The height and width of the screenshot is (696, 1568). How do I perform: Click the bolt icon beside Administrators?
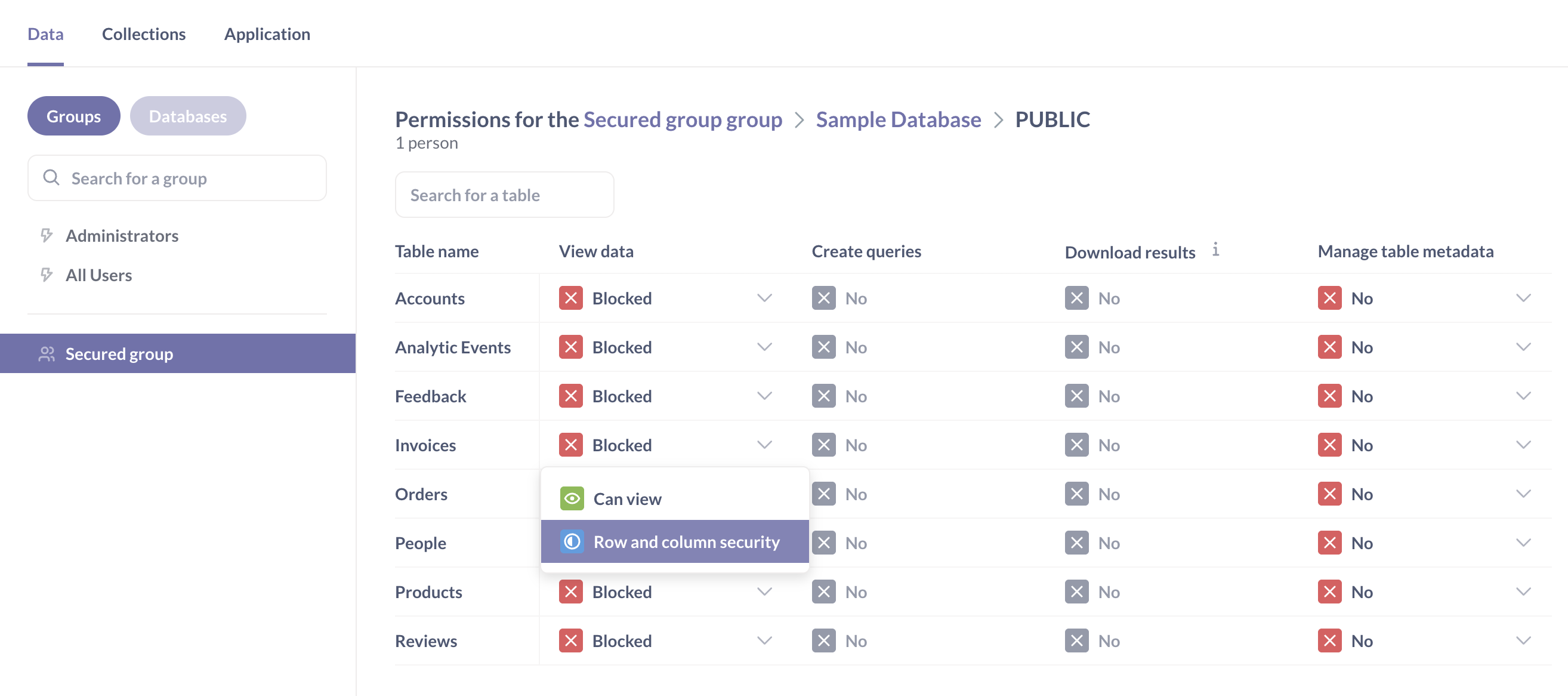tap(47, 236)
